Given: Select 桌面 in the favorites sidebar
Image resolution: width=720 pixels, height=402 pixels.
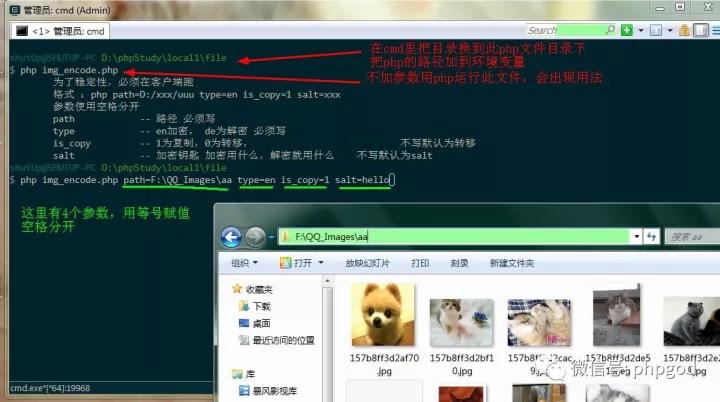Looking at the screenshot, I should (261, 323).
